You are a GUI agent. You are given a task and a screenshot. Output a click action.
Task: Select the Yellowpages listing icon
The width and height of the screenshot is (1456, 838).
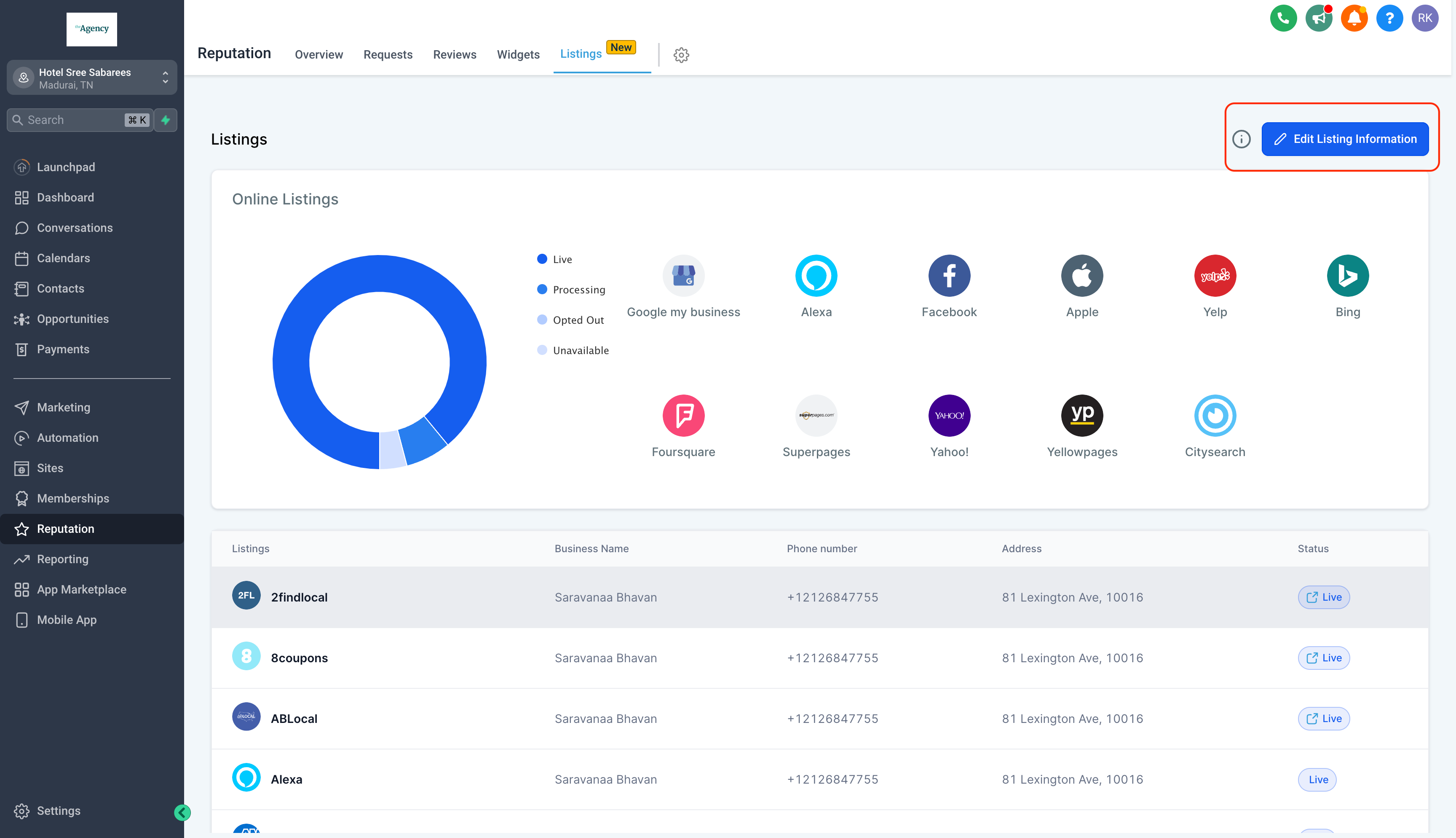point(1081,416)
